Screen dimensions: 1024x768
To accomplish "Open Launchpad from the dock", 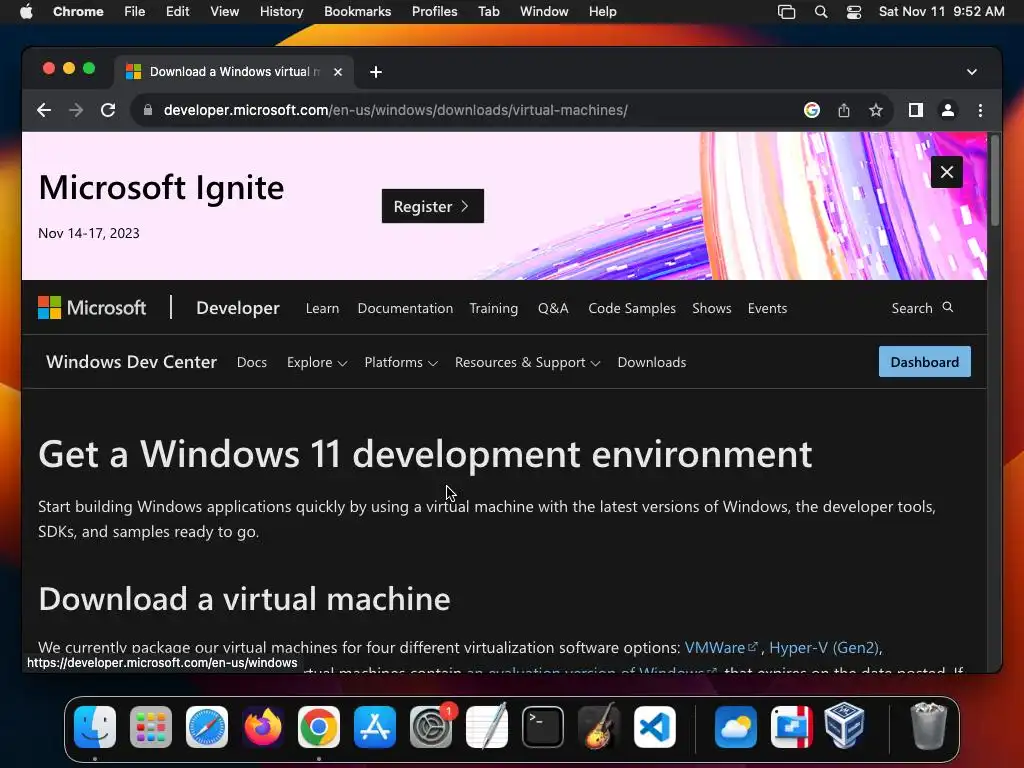I will [151, 727].
